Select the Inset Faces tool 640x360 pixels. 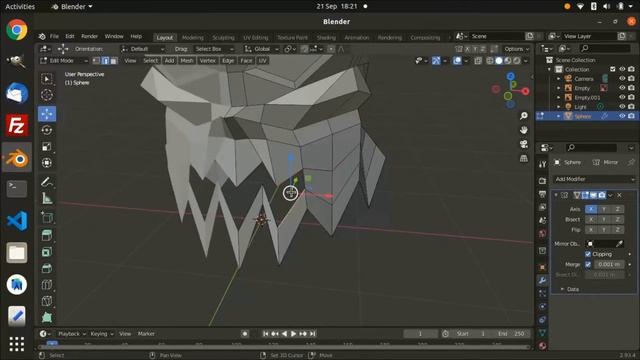pyautogui.click(x=47, y=252)
